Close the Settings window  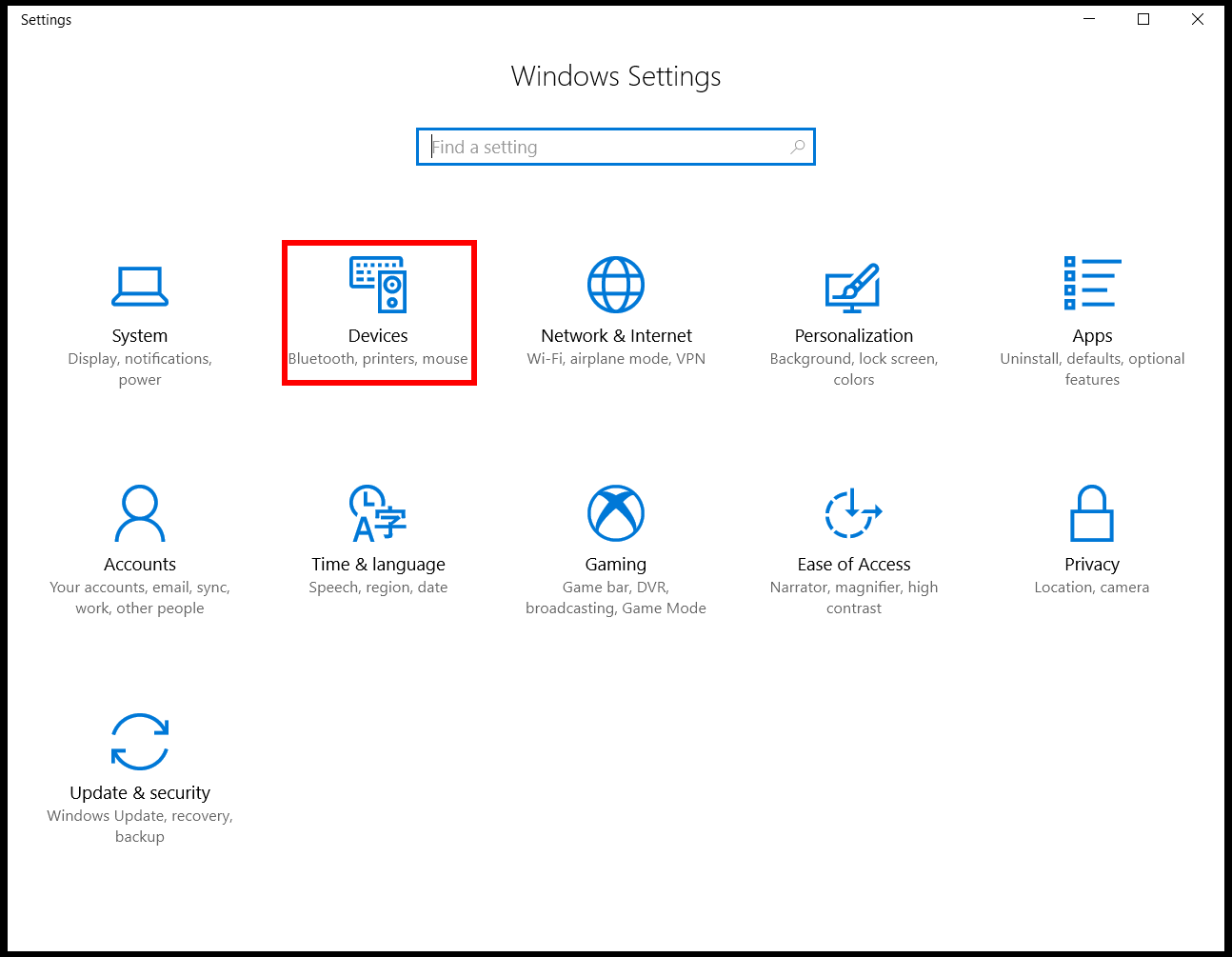tap(1198, 19)
